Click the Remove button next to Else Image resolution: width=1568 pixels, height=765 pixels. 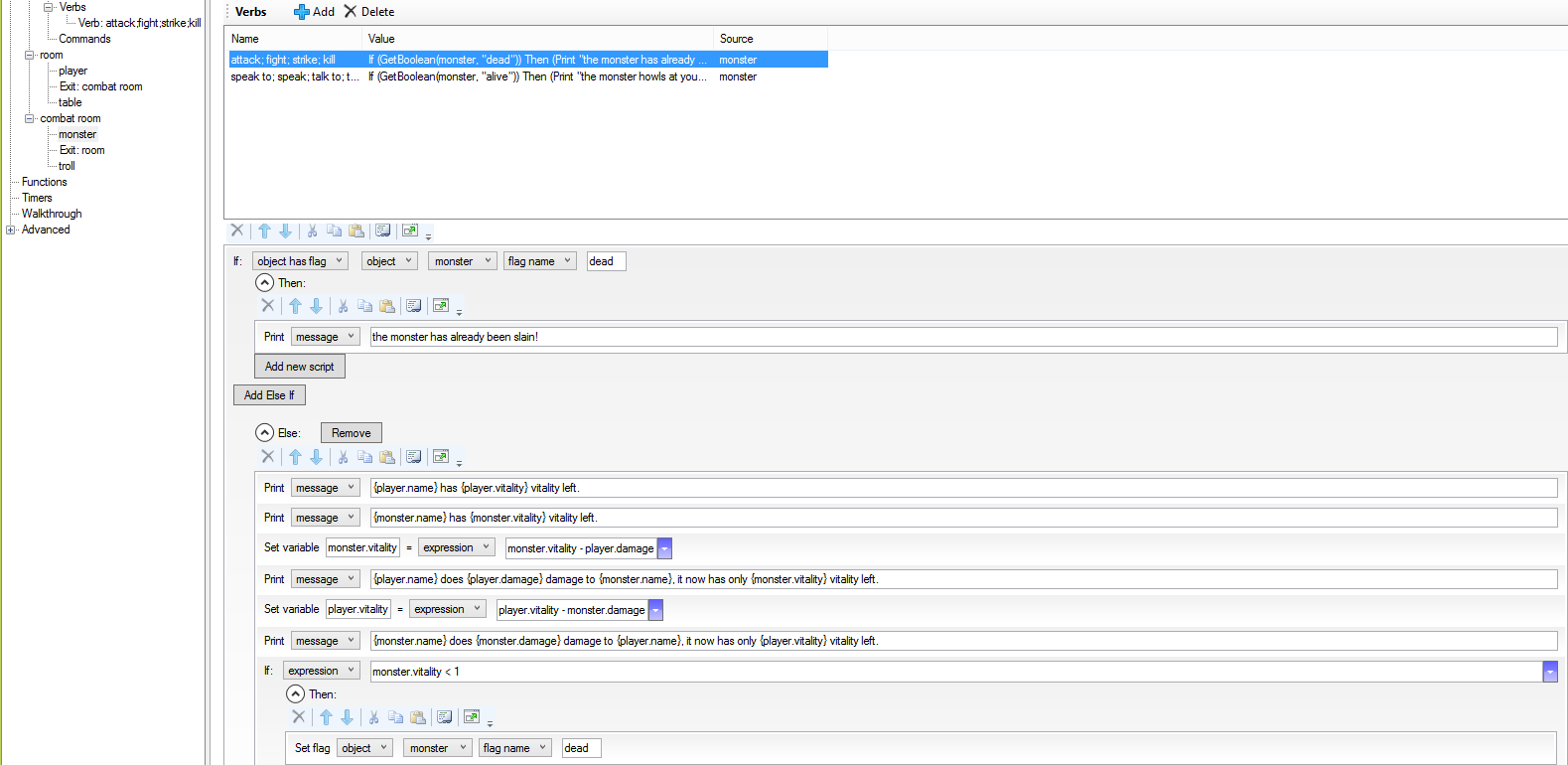point(351,433)
